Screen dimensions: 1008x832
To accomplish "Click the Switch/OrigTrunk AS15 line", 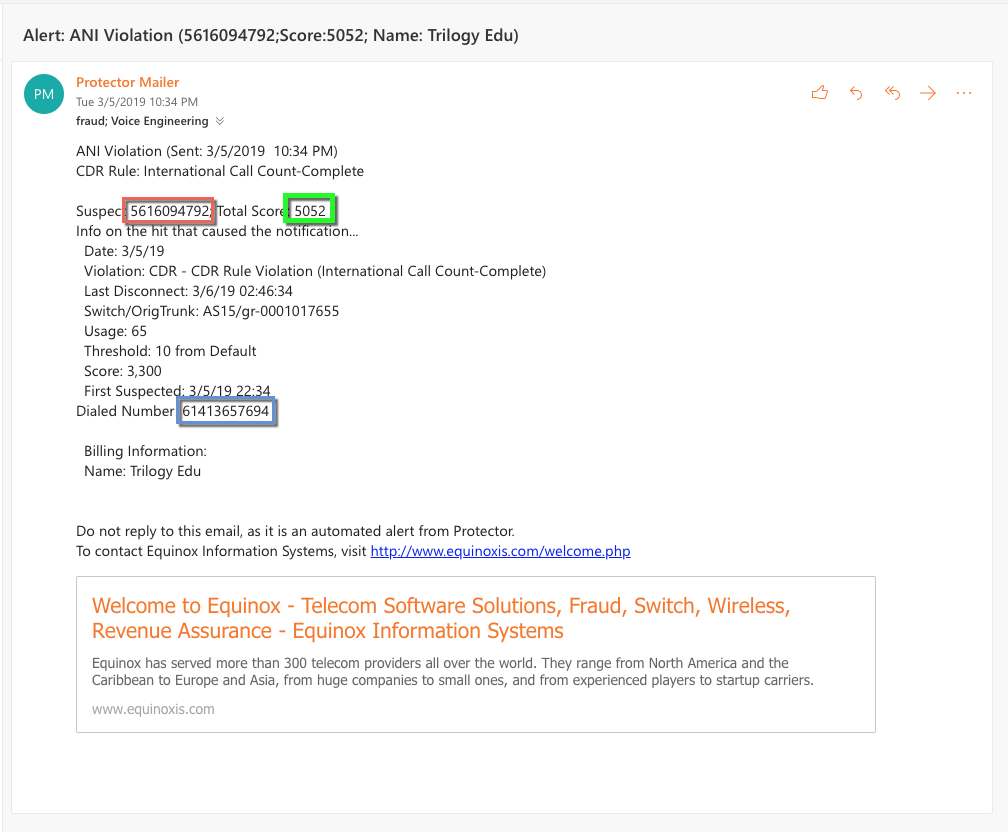I will tap(211, 311).
